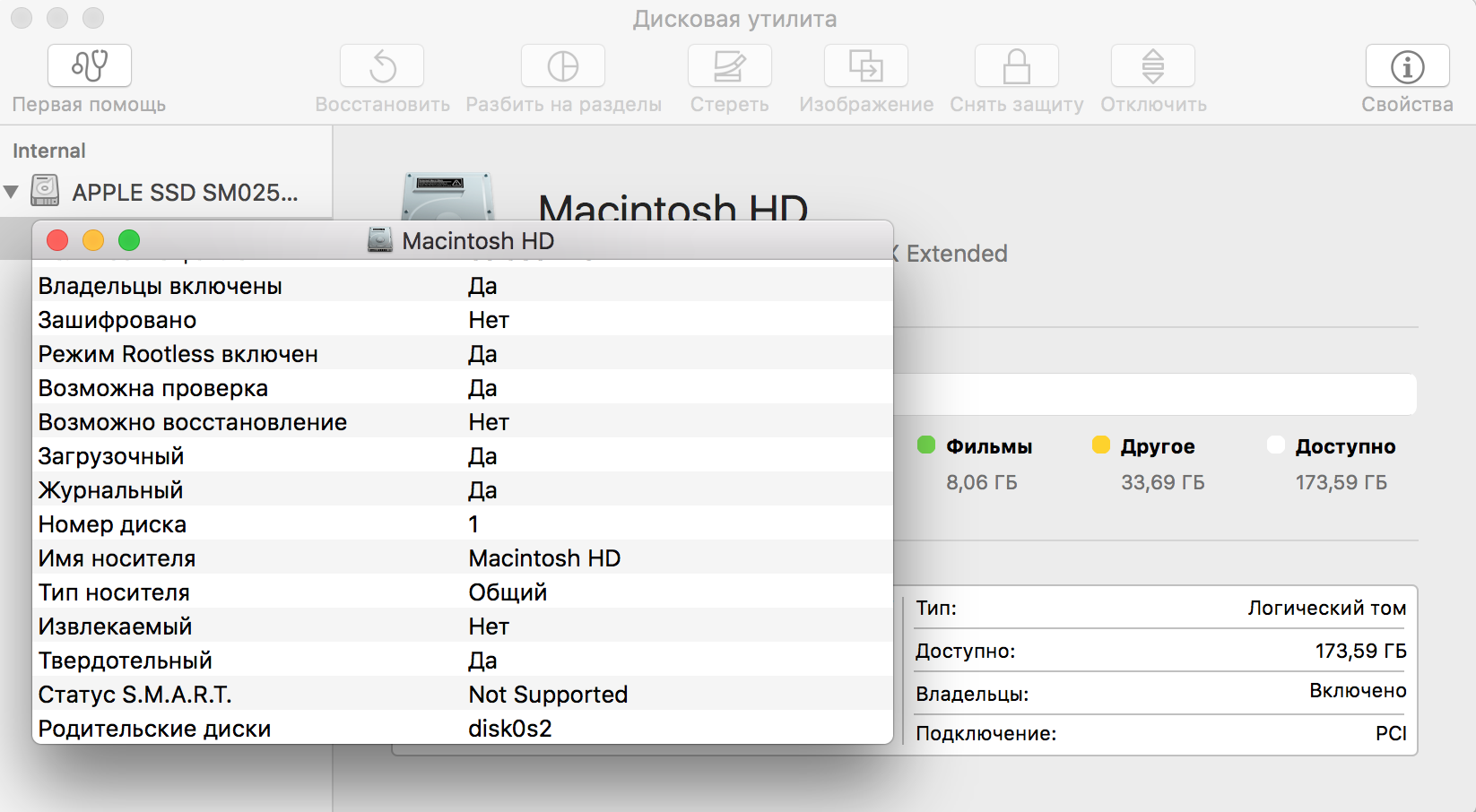Run First Aid (Первая помощь) tool
The image size is (1476, 812).
click(89, 66)
